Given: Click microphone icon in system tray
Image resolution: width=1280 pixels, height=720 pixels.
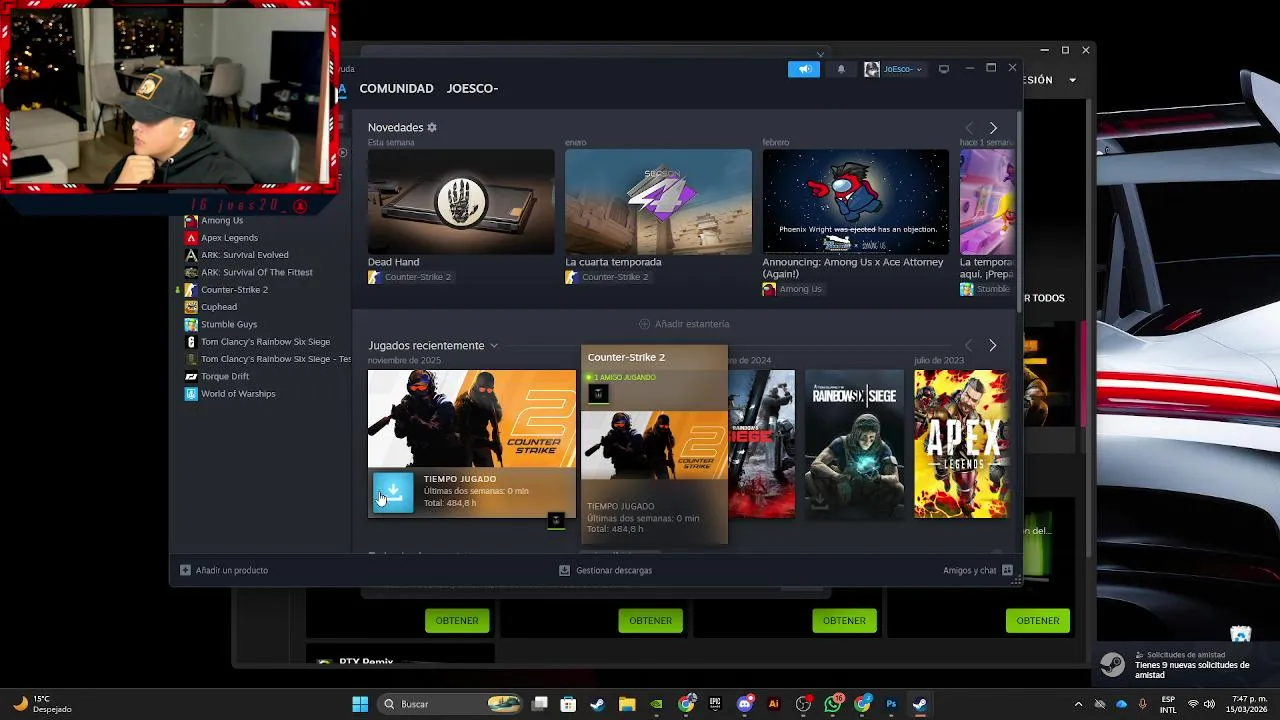Looking at the screenshot, I should pos(1142,704).
